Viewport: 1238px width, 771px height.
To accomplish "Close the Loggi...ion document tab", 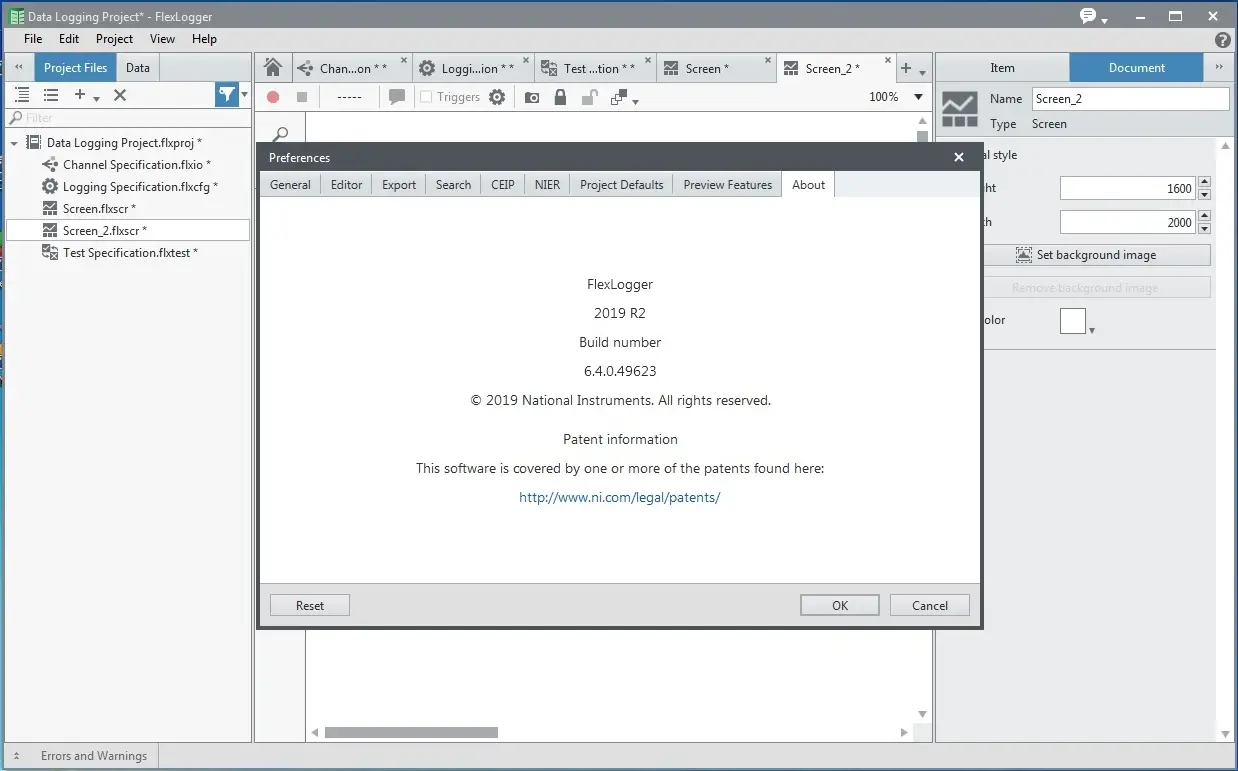I will [526, 61].
